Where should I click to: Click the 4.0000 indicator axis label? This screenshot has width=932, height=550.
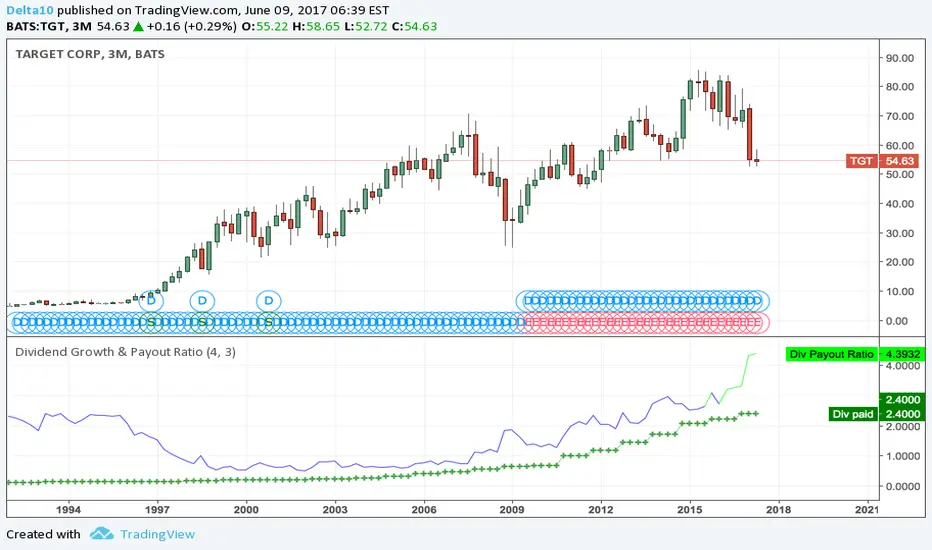coord(903,366)
